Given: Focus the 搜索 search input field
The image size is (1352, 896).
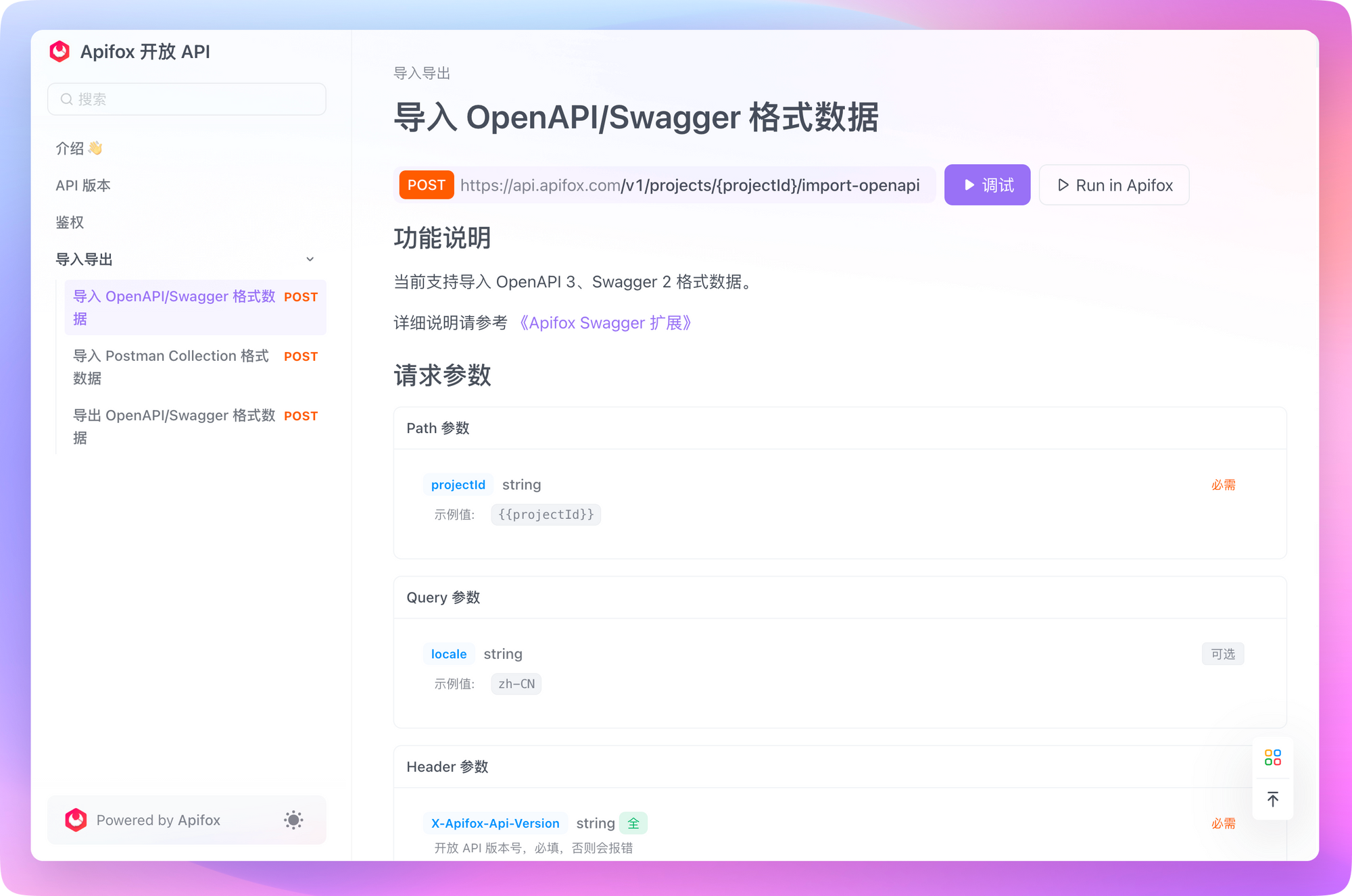Looking at the screenshot, I should tap(187, 99).
